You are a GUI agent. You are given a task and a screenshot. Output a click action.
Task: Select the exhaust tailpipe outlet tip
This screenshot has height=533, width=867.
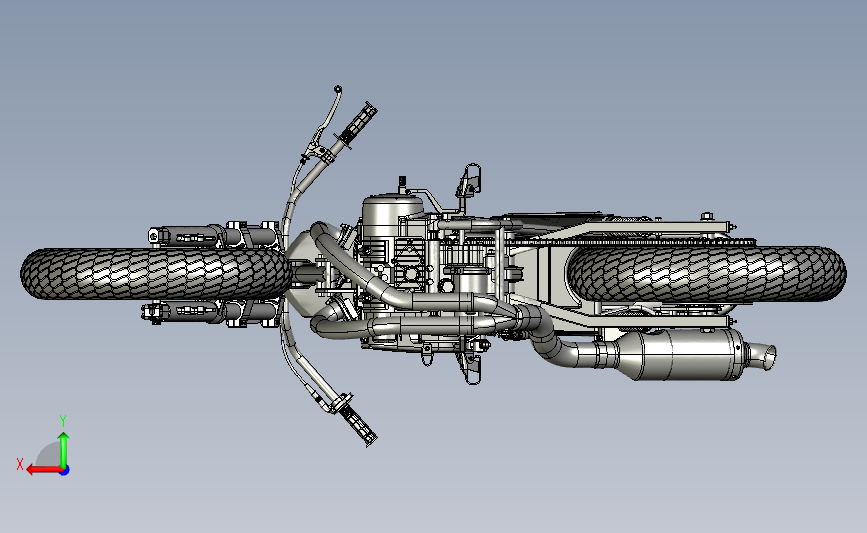tap(761, 356)
